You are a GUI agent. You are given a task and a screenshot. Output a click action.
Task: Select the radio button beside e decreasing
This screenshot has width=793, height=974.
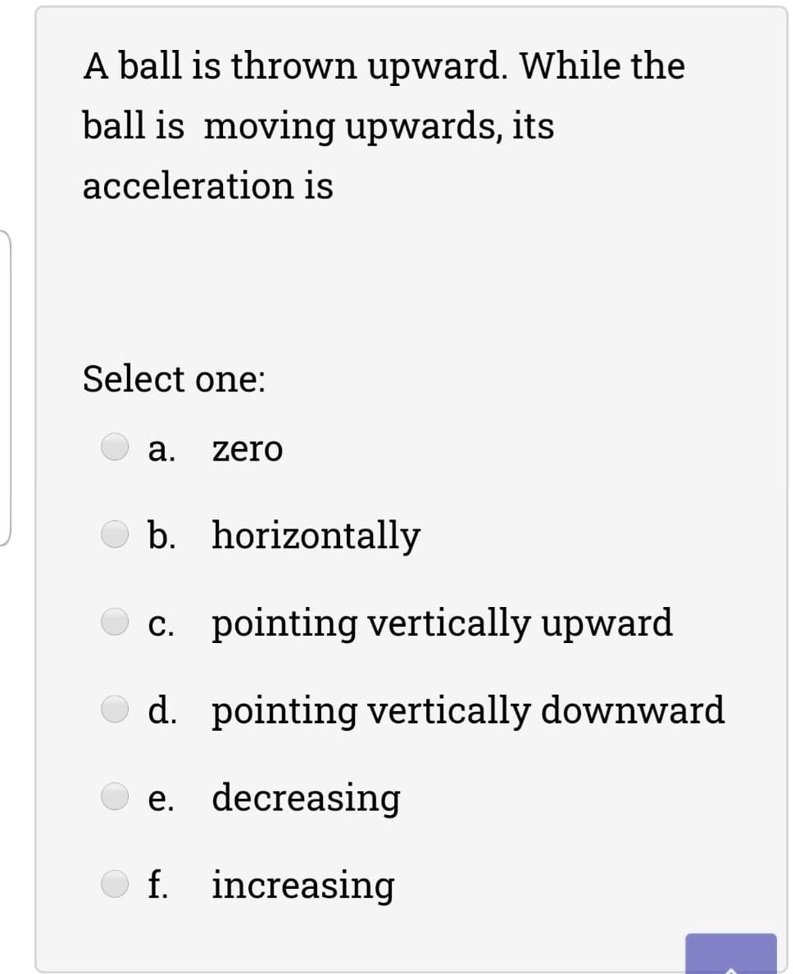pyautogui.click(x=117, y=797)
